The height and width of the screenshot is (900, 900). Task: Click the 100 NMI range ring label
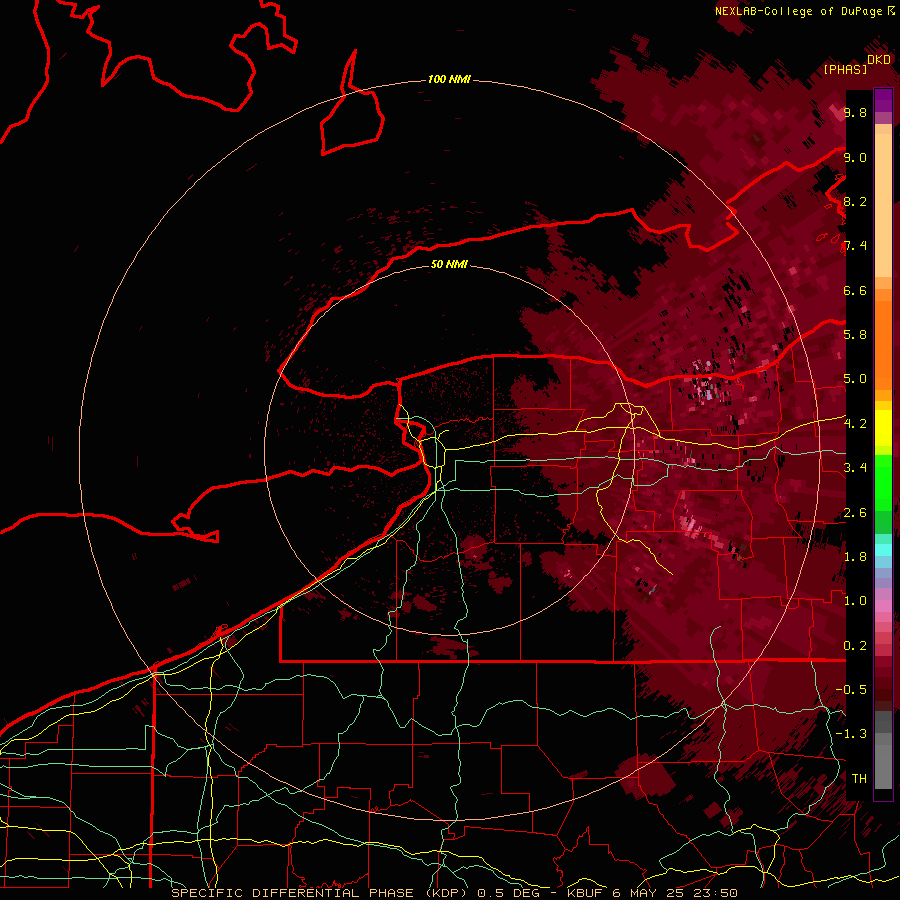click(x=449, y=79)
